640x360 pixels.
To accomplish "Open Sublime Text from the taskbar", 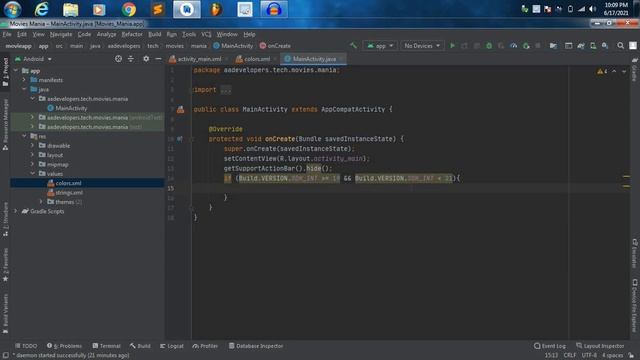I will (158, 9).
